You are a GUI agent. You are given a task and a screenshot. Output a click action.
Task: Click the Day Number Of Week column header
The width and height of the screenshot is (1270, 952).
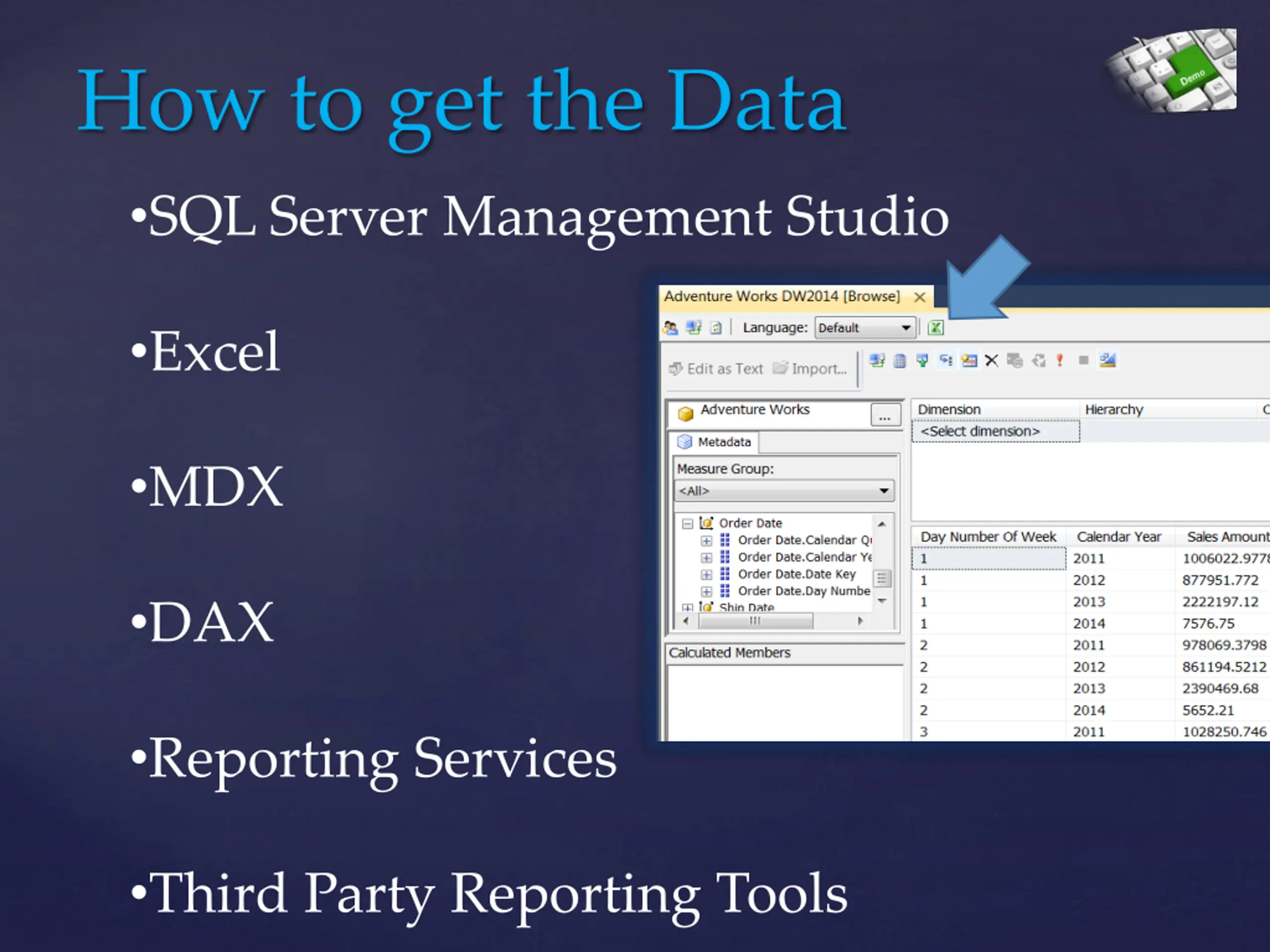click(989, 537)
